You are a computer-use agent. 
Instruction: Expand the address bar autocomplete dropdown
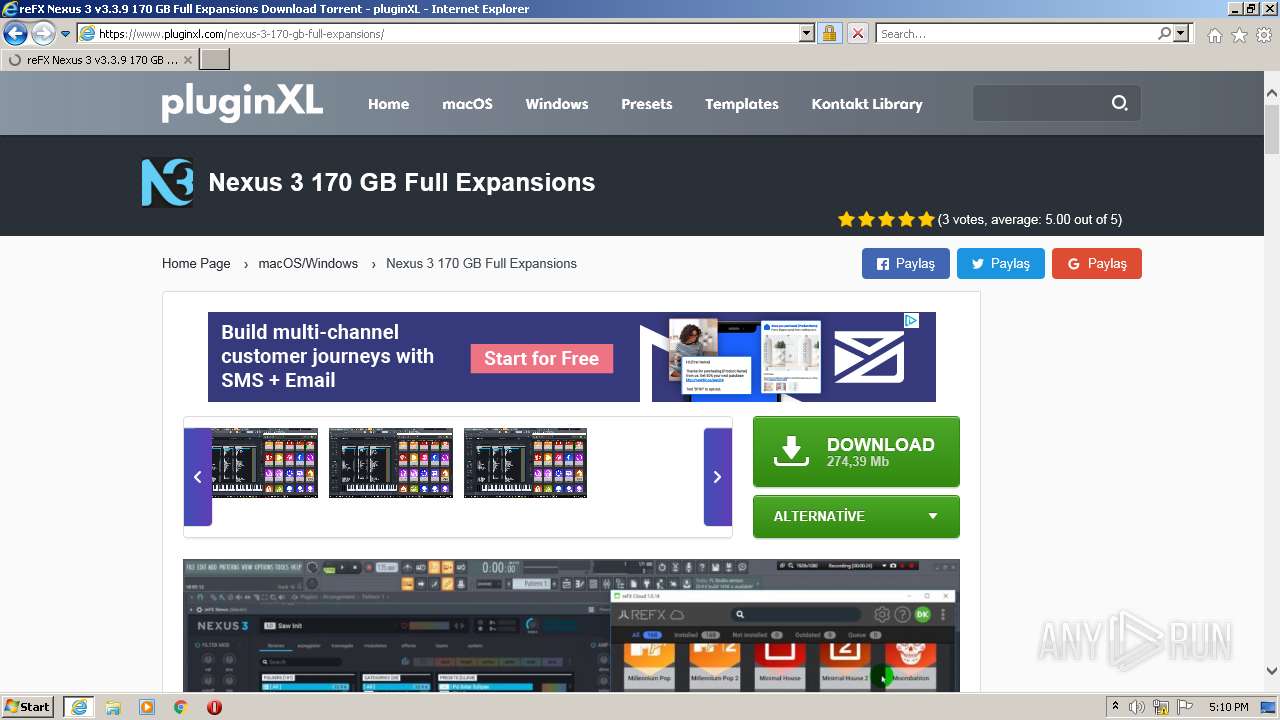click(807, 33)
